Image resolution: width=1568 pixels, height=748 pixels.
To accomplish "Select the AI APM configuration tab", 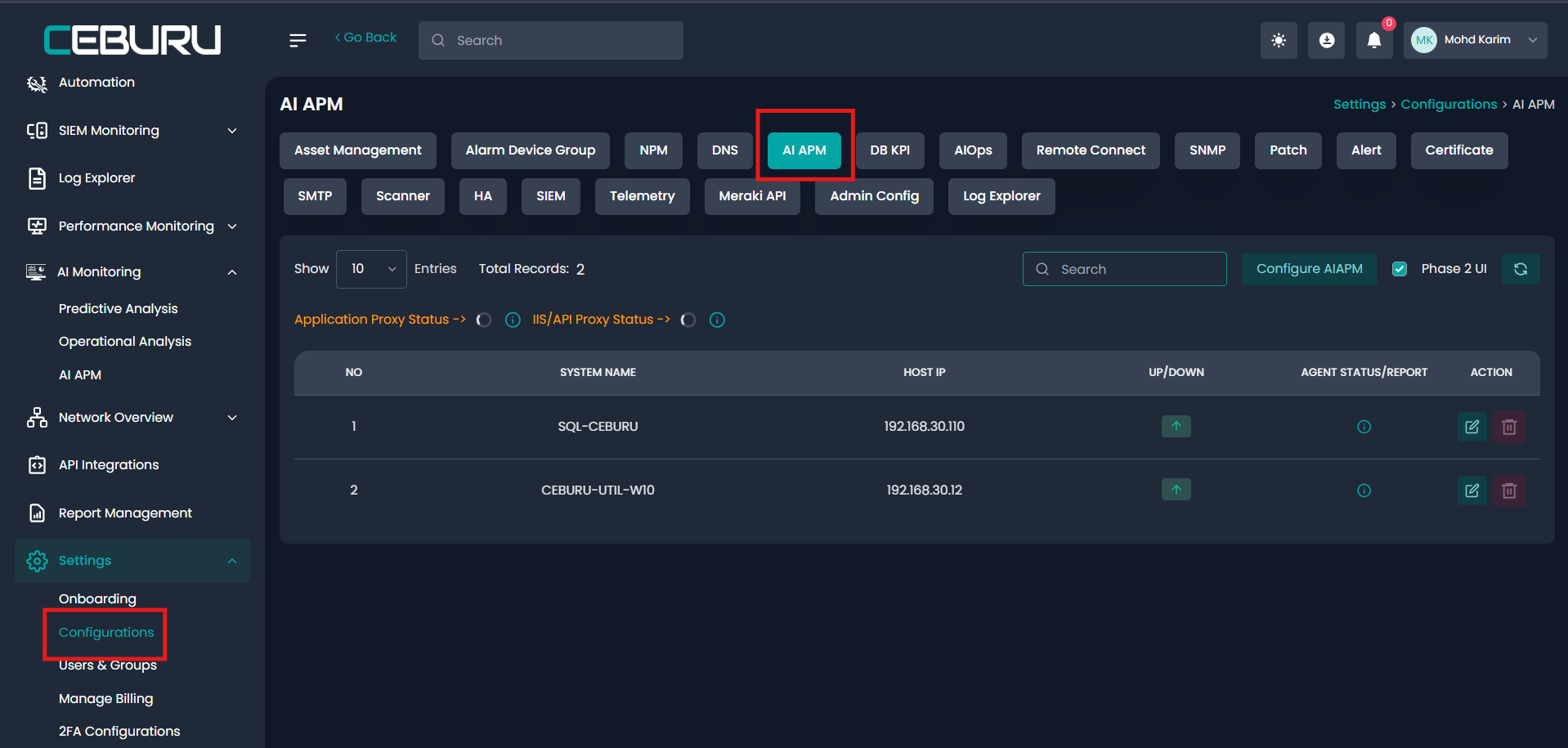I will click(x=804, y=150).
